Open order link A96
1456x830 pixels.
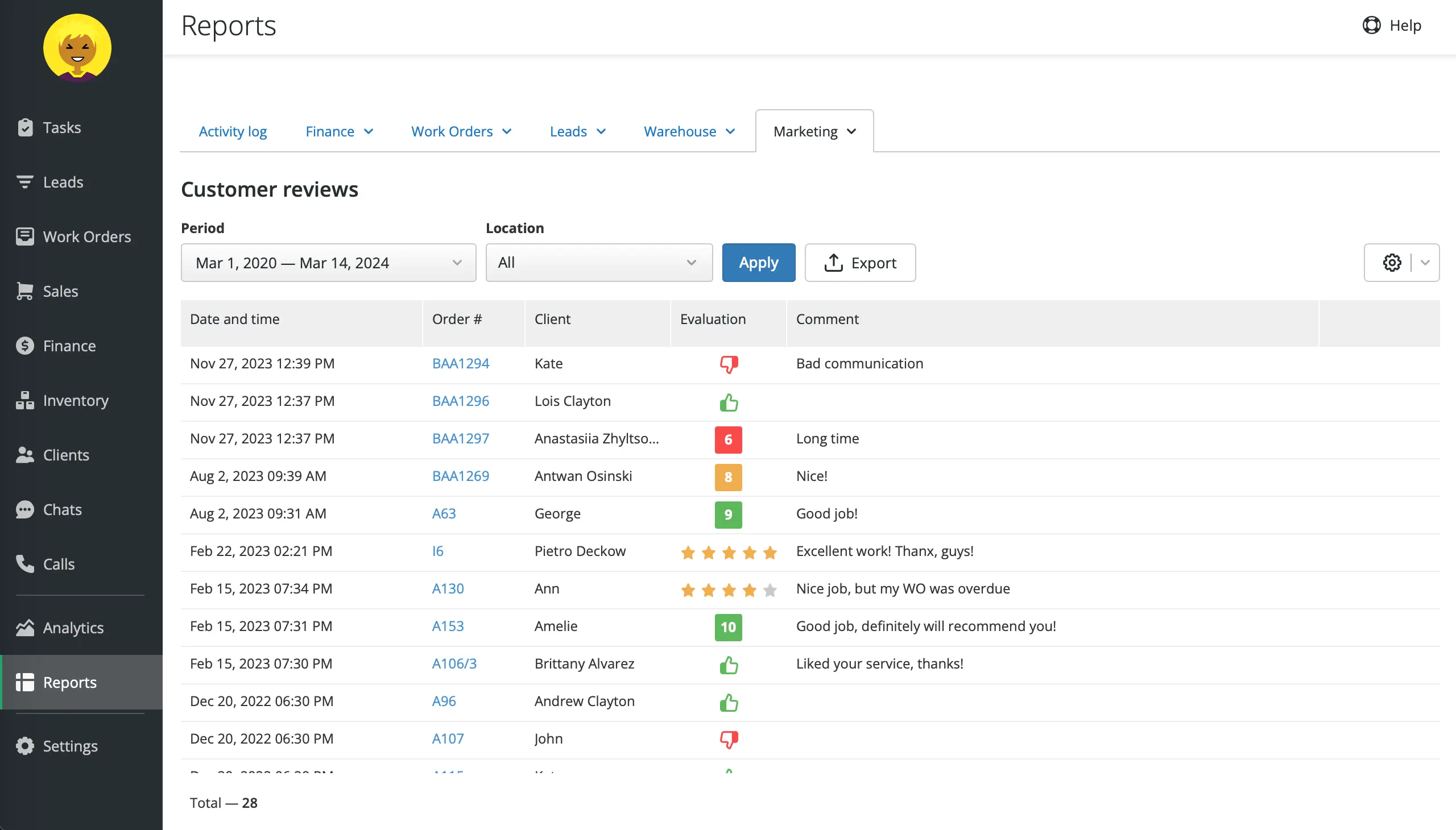pyautogui.click(x=444, y=701)
